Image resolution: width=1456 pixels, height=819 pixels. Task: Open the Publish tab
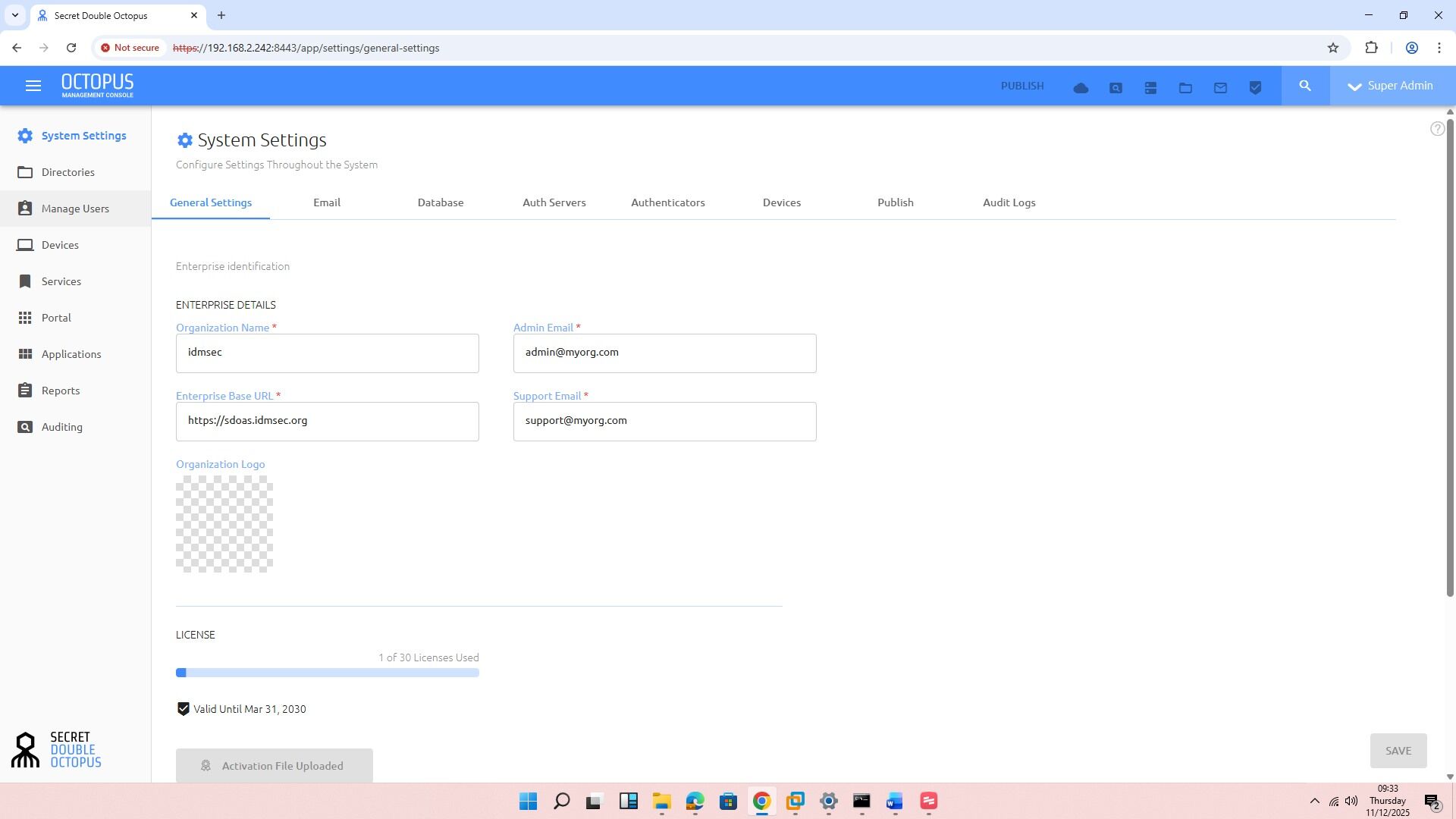[x=896, y=202]
